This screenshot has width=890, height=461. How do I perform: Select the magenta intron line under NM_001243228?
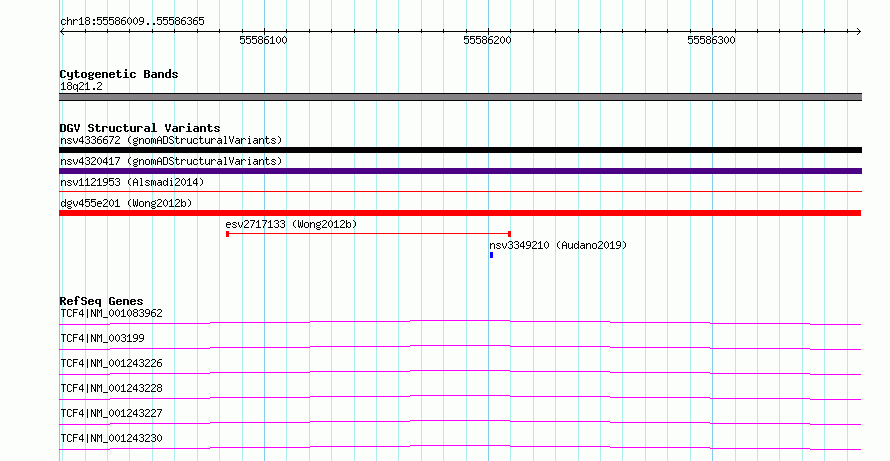[460, 397]
